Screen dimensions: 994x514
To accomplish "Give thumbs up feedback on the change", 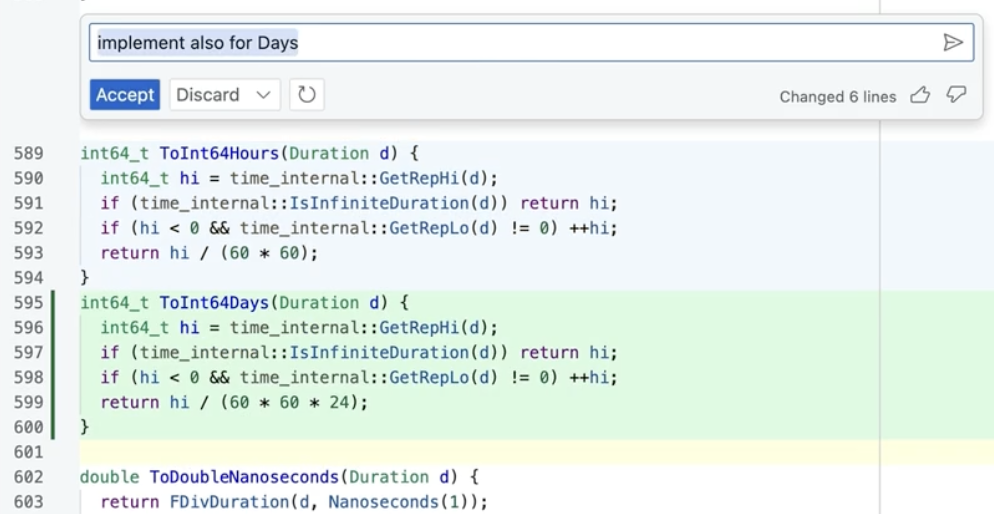I will 920,95.
